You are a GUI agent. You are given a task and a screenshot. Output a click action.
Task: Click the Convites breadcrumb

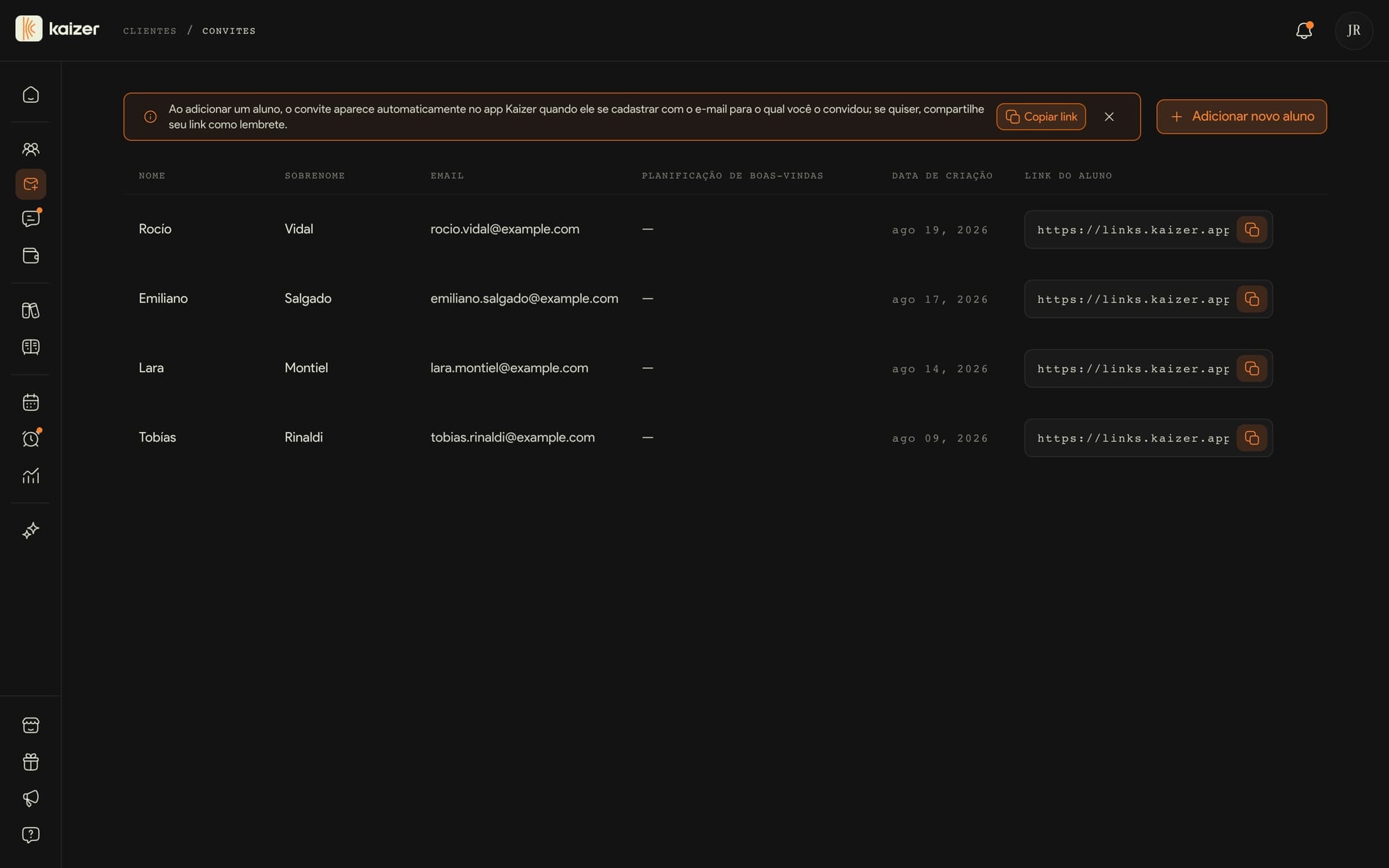229,31
